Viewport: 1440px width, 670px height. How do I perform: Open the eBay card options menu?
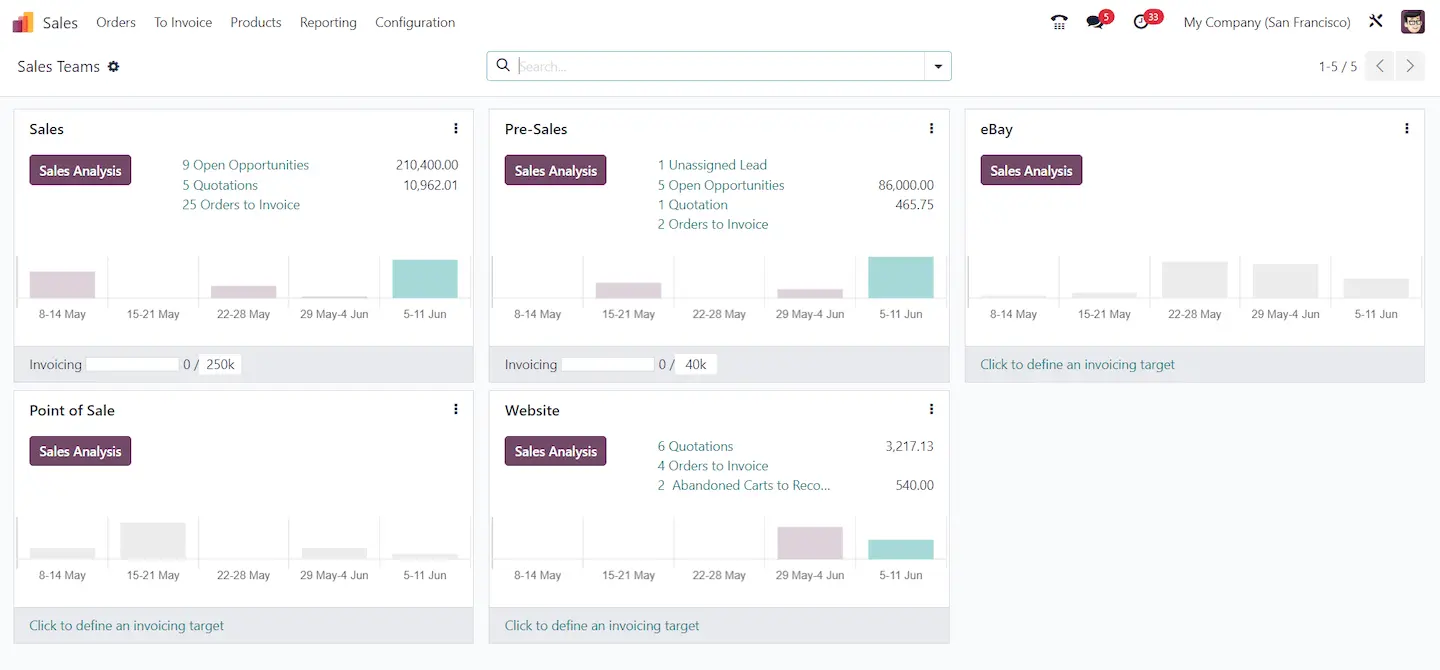pos(1407,129)
